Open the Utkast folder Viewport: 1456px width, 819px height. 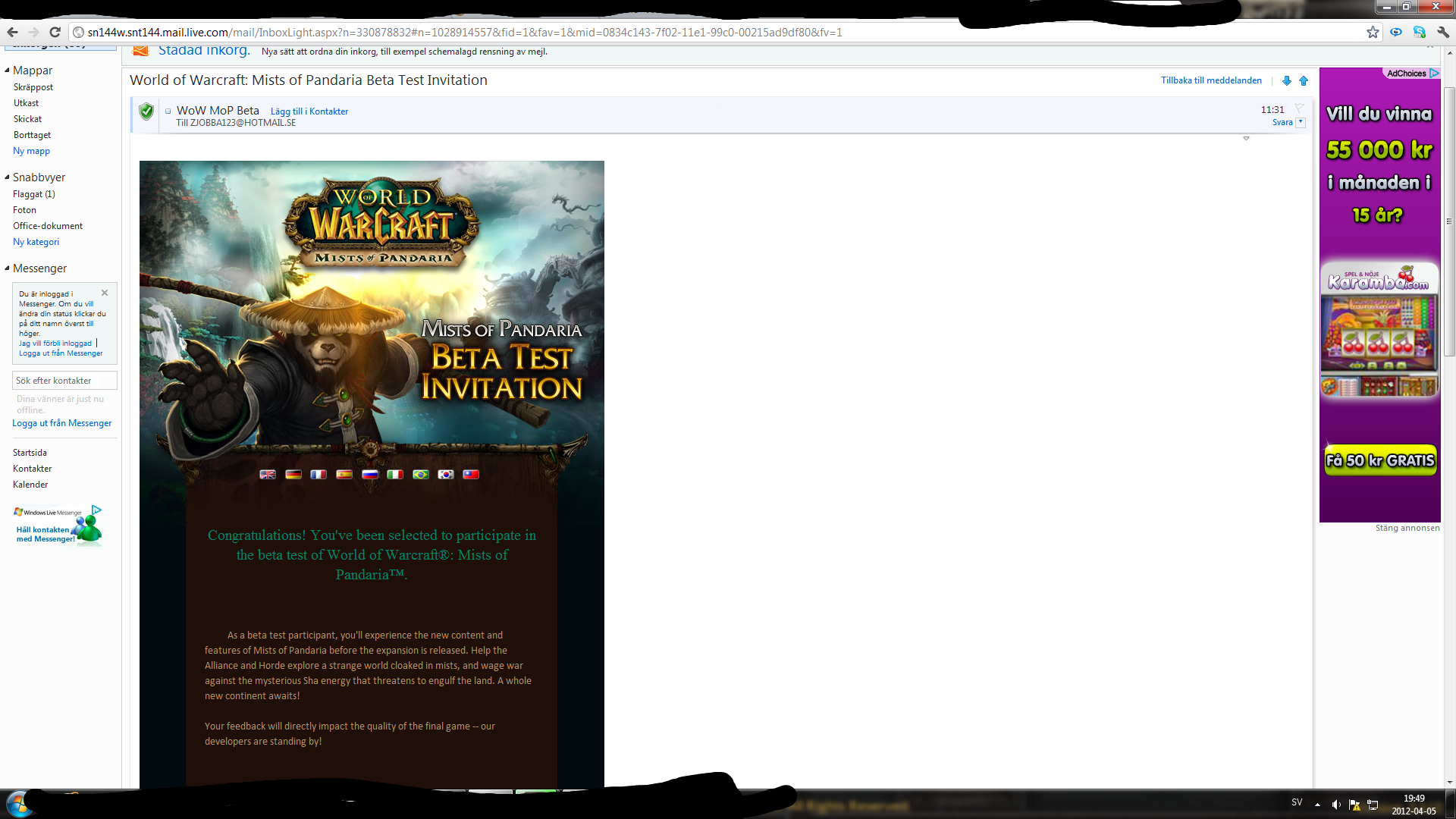pos(26,103)
